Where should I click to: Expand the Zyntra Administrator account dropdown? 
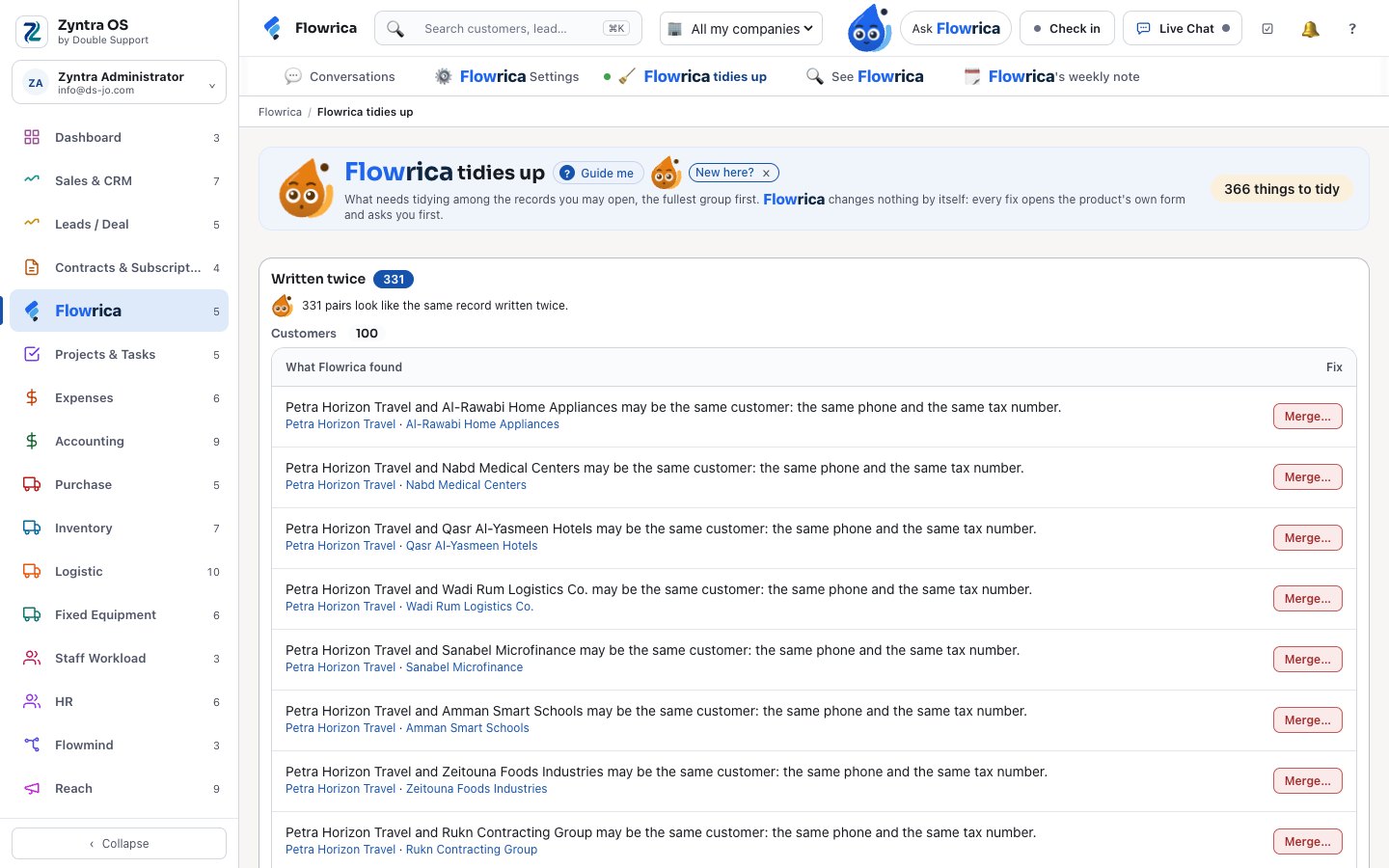[x=119, y=82]
